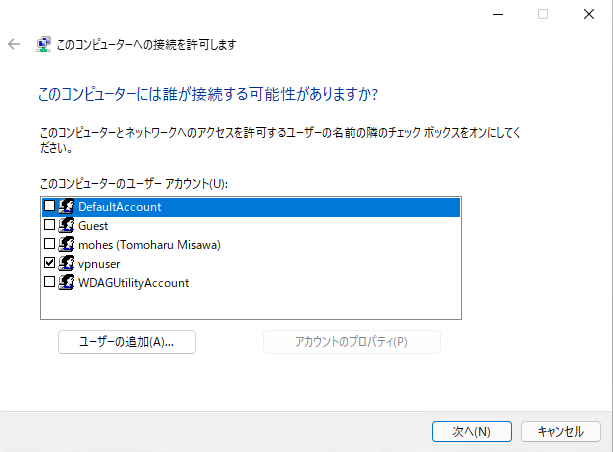The width and height of the screenshot is (613, 452).
Task: Click the network connection wizard title icon
Action: click(x=43, y=45)
